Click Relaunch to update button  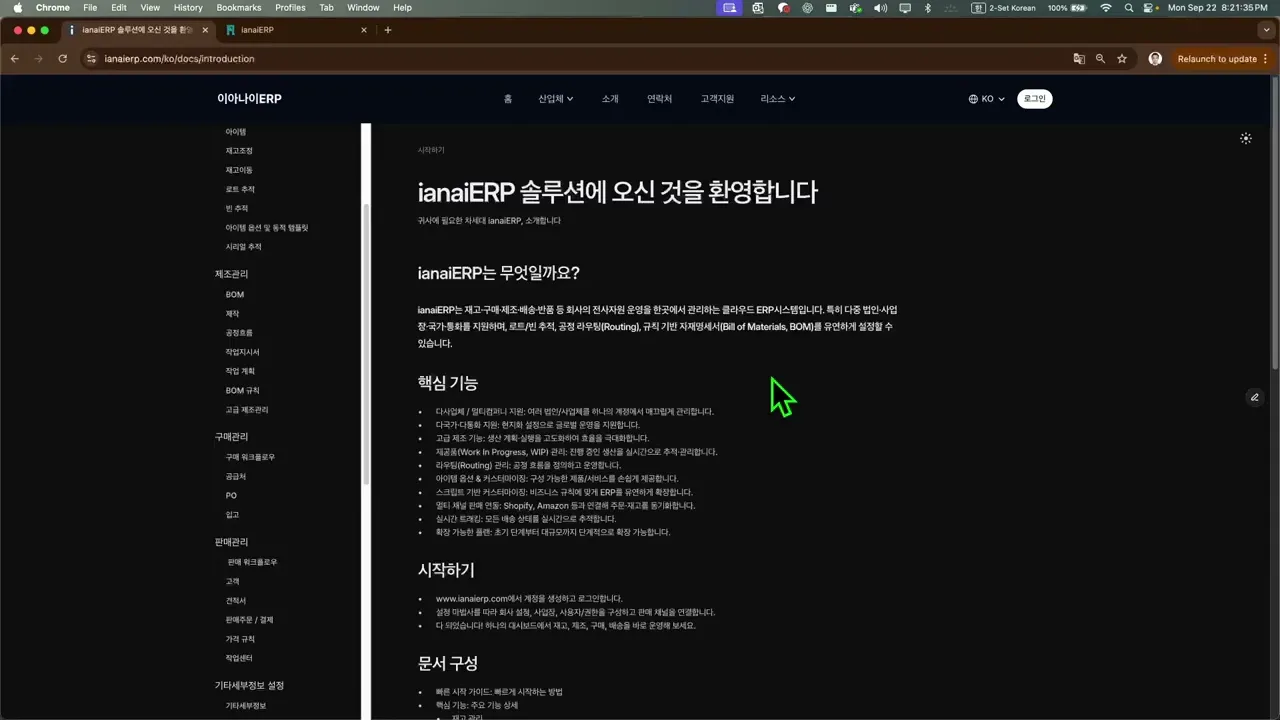[x=1217, y=59]
